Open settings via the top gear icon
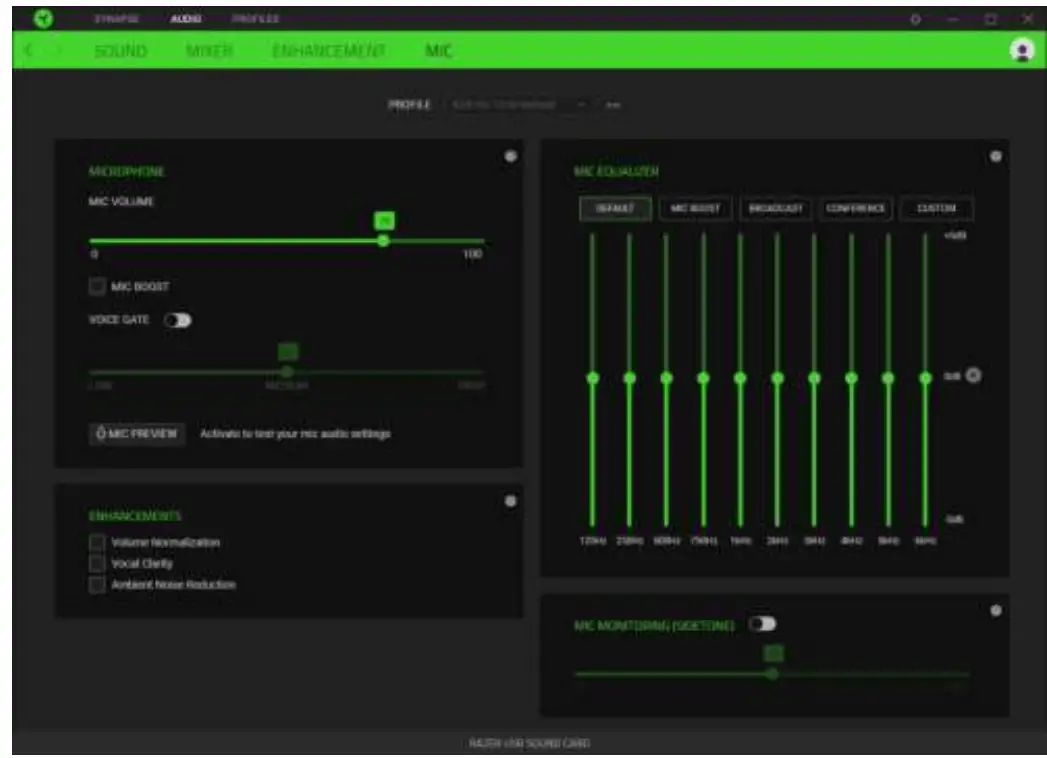The height and width of the screenshot is (758, 1047). (915, 19)
